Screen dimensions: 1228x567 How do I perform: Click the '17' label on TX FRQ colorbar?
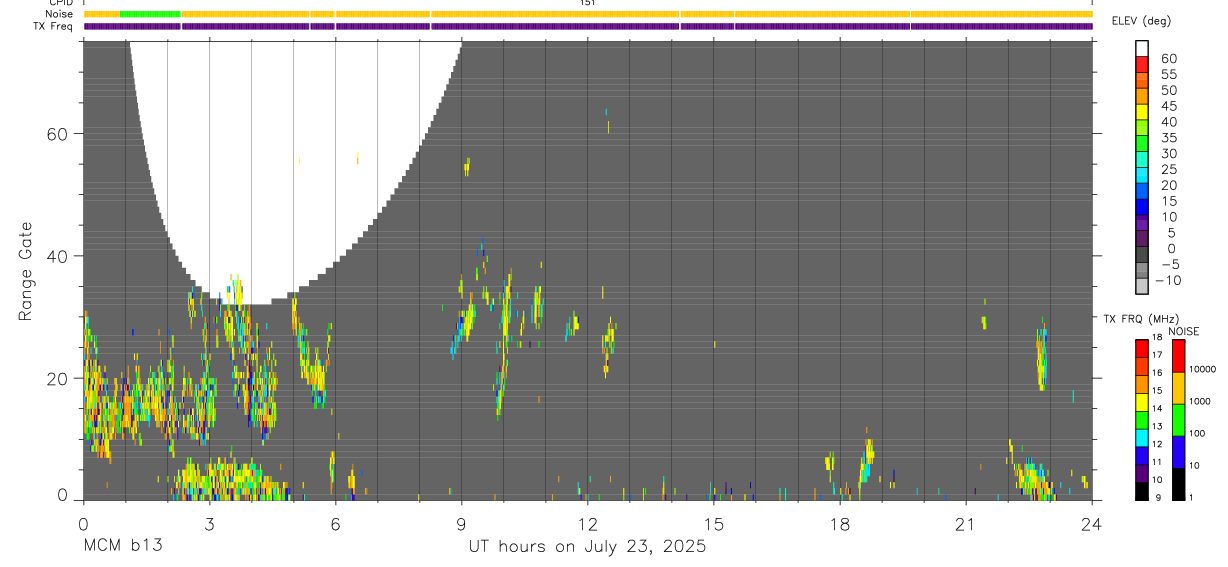(x=1156, y=355)
